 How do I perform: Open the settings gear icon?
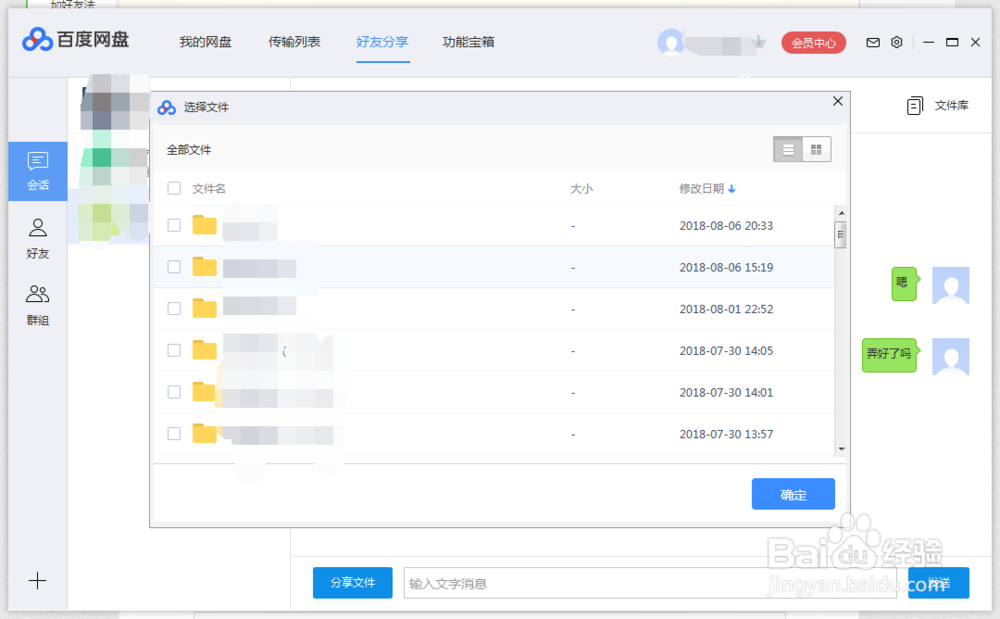pyautogui.click(x=896, y=42)
